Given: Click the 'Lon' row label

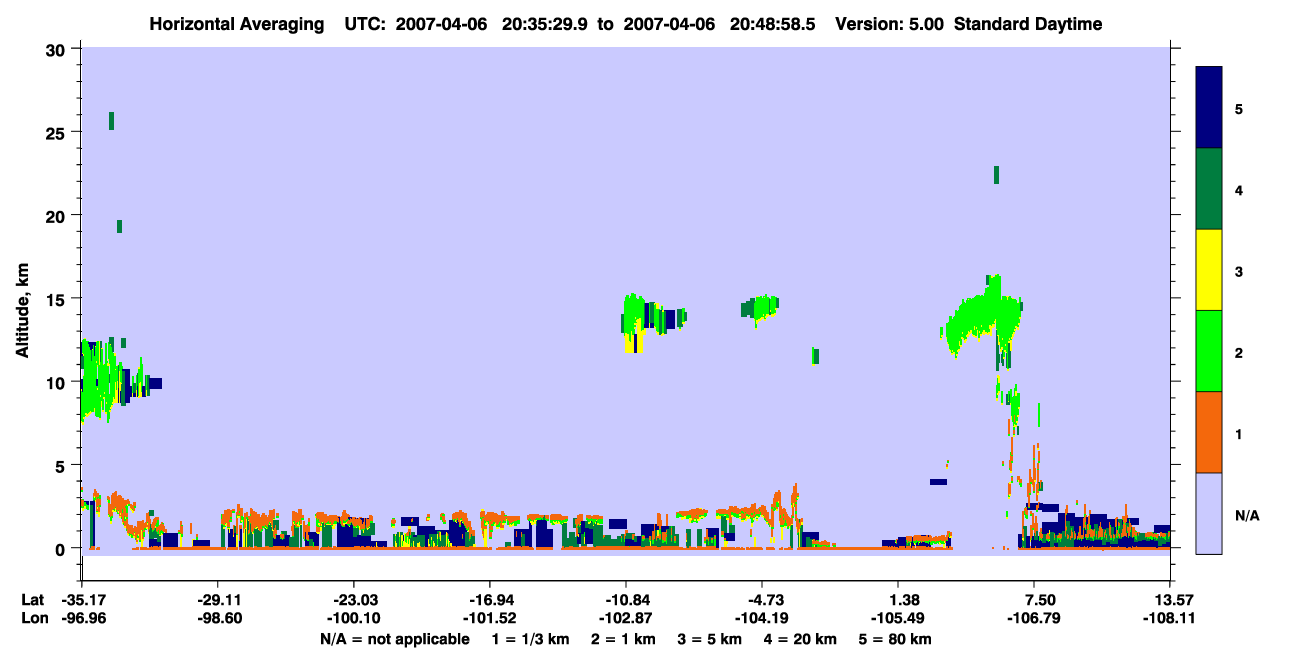Looking at the screenshot, I should 33,619.
